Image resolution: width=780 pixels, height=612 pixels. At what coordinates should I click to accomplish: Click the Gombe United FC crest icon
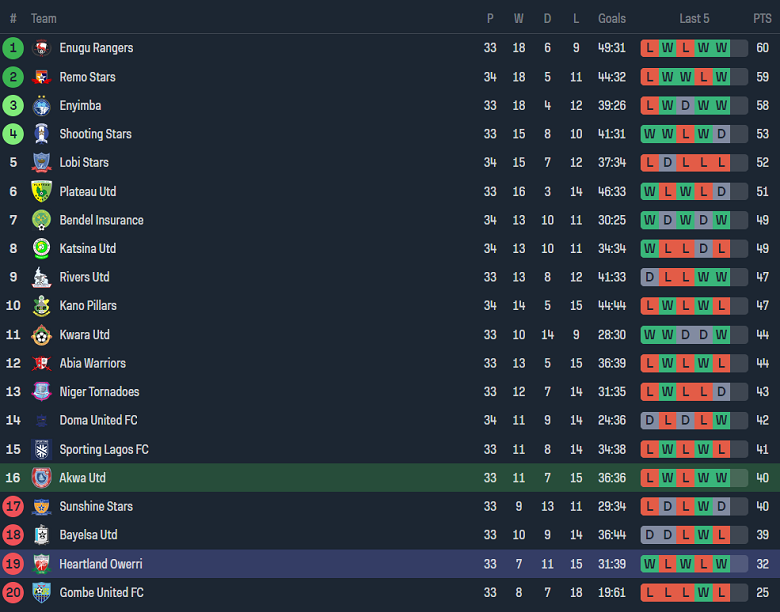[x=41, y=593]
